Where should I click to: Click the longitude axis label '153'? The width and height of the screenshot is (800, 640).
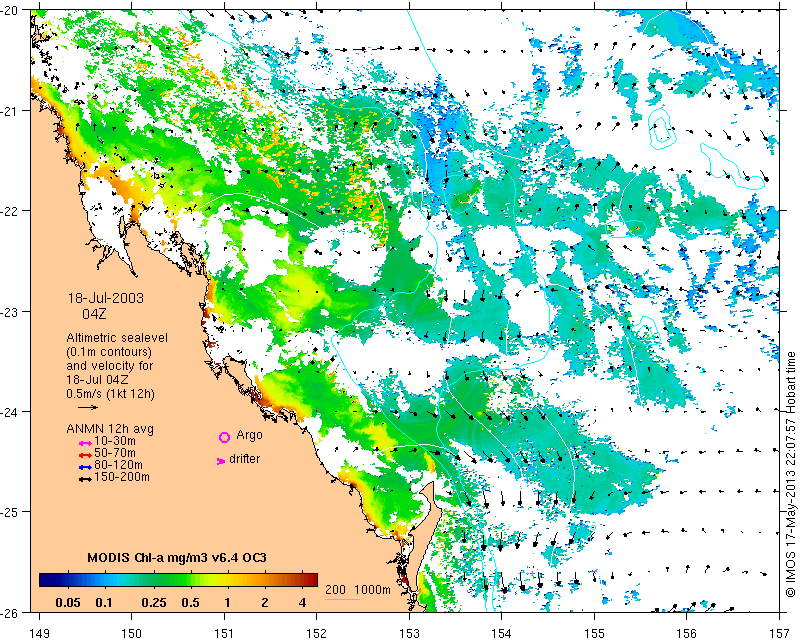(409, 633)
